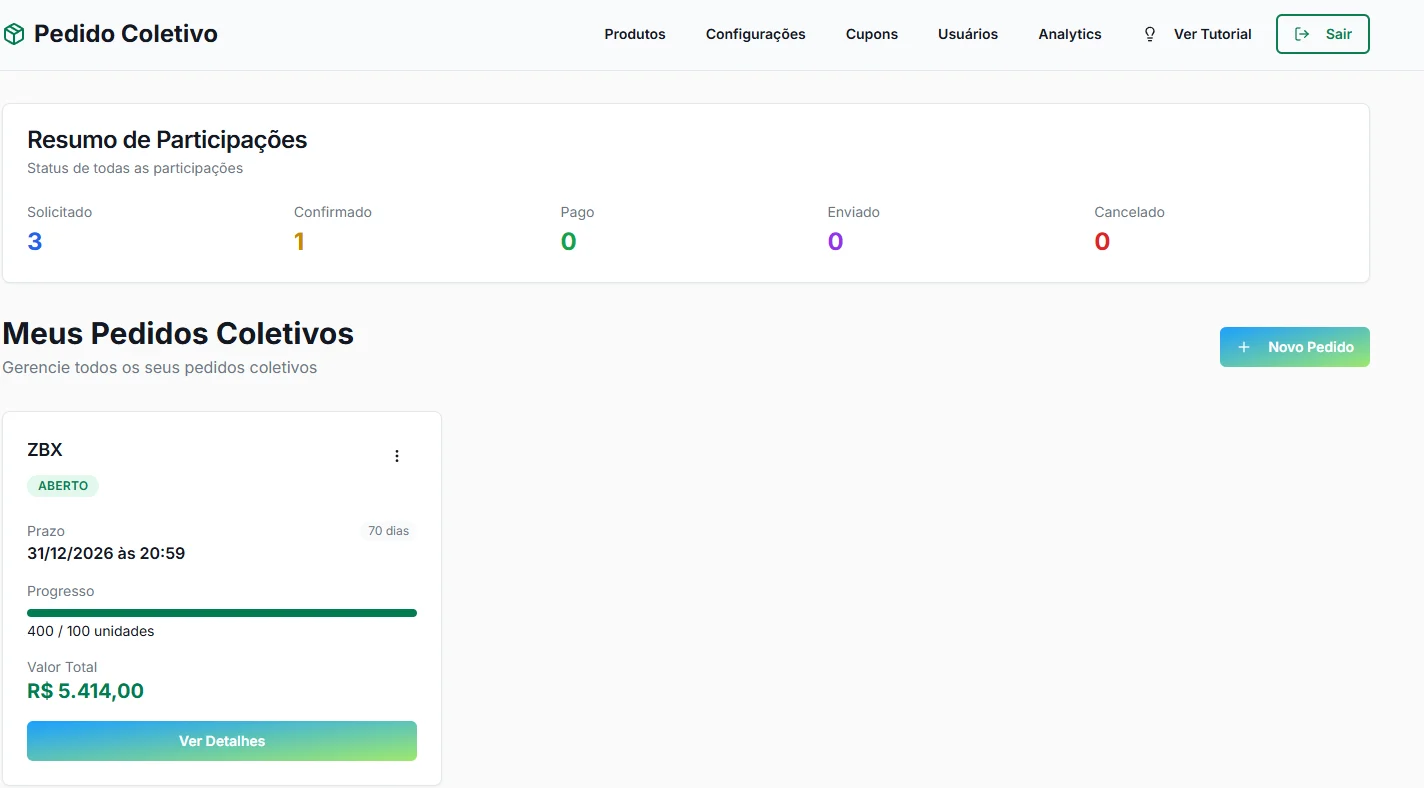Click the Pago count 0
The width and height of the screenshot is (1424, 788).
[x=569, y=241]
